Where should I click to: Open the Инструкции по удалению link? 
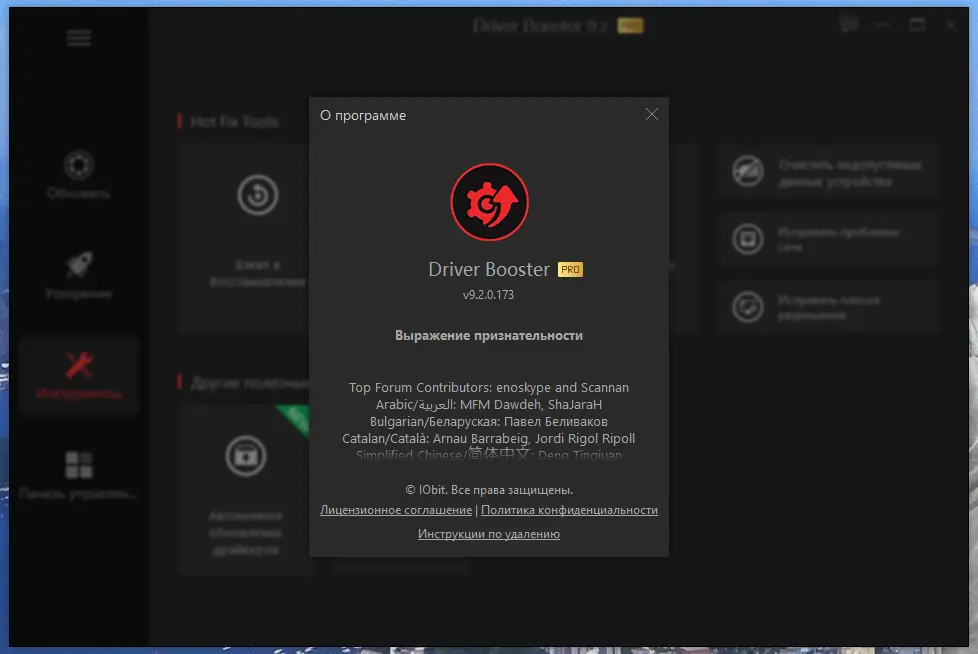click(489, 534)
